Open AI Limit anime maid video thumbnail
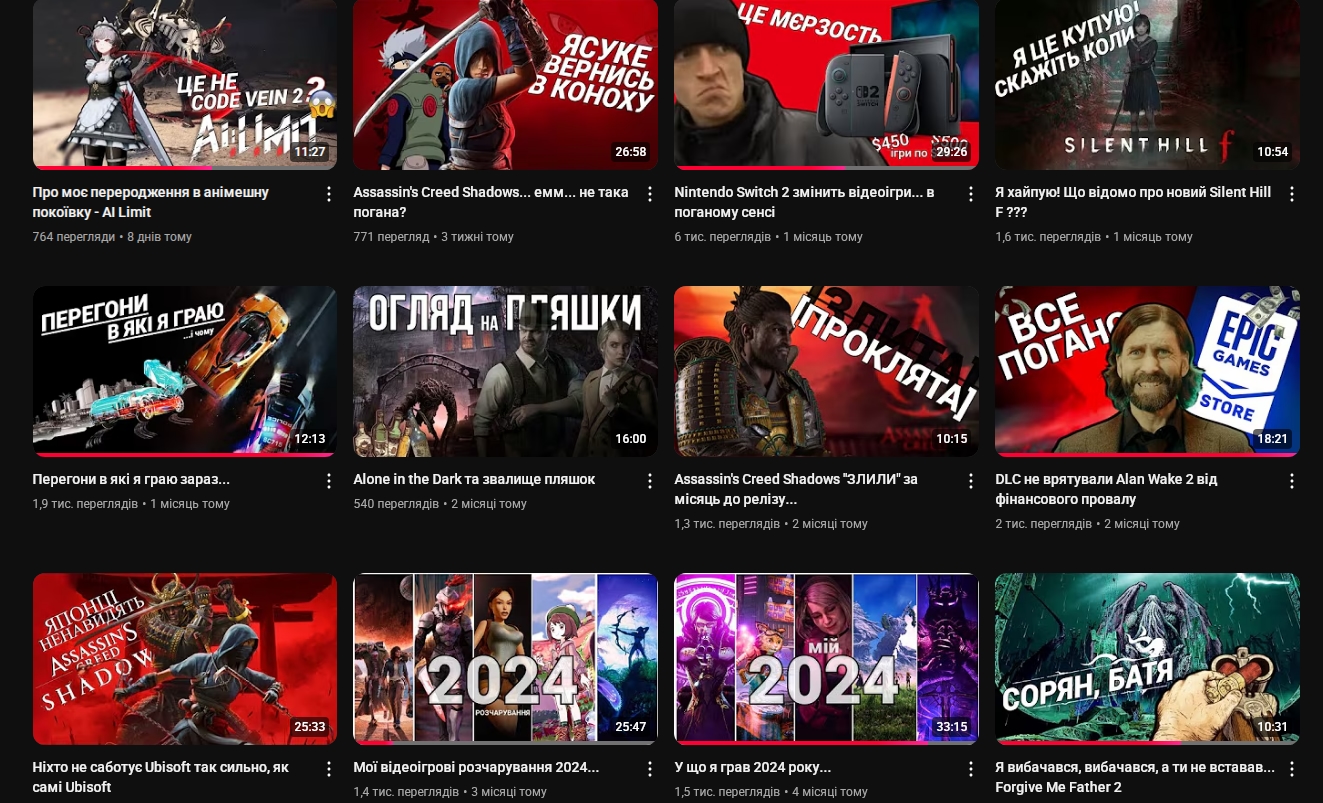The height and width of the screenshot is (803, 1323). point(185,85)
